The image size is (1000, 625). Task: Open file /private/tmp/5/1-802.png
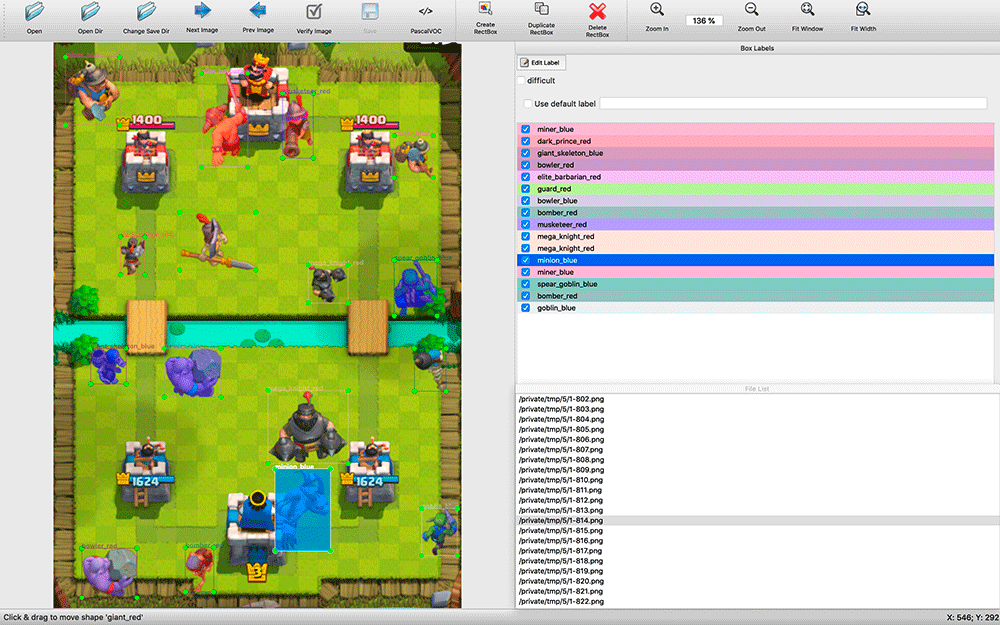coord(561,399)
